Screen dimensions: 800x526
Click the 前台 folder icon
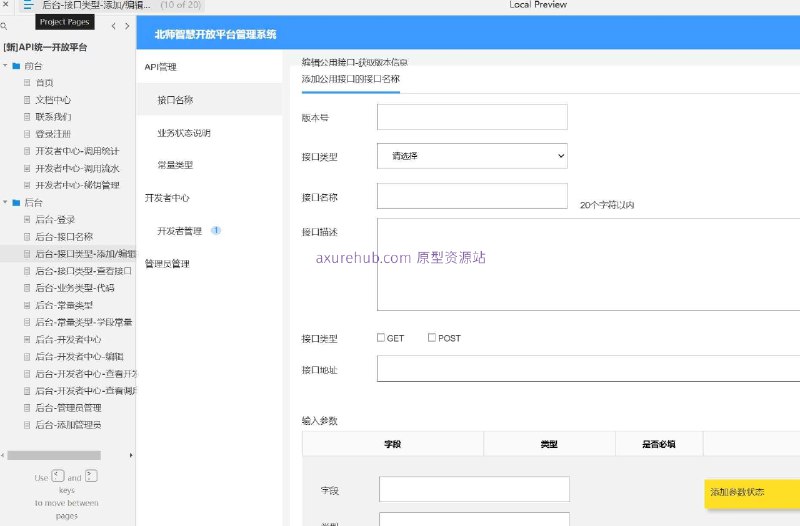16,66
